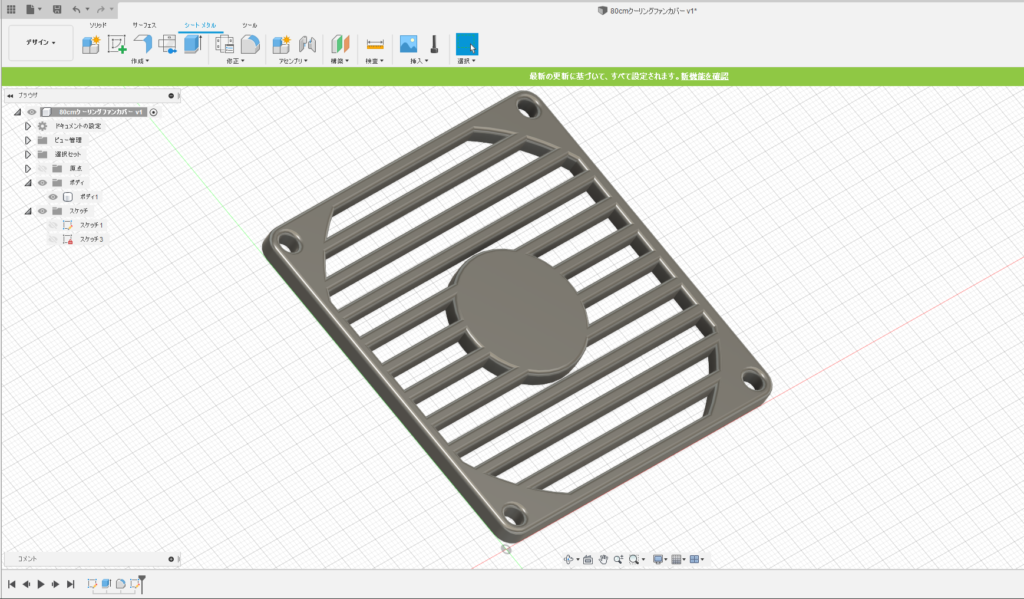This screenshot has width=1024, height=599.
Task: Activate the Pan hand tool
Action: [604, 559]
